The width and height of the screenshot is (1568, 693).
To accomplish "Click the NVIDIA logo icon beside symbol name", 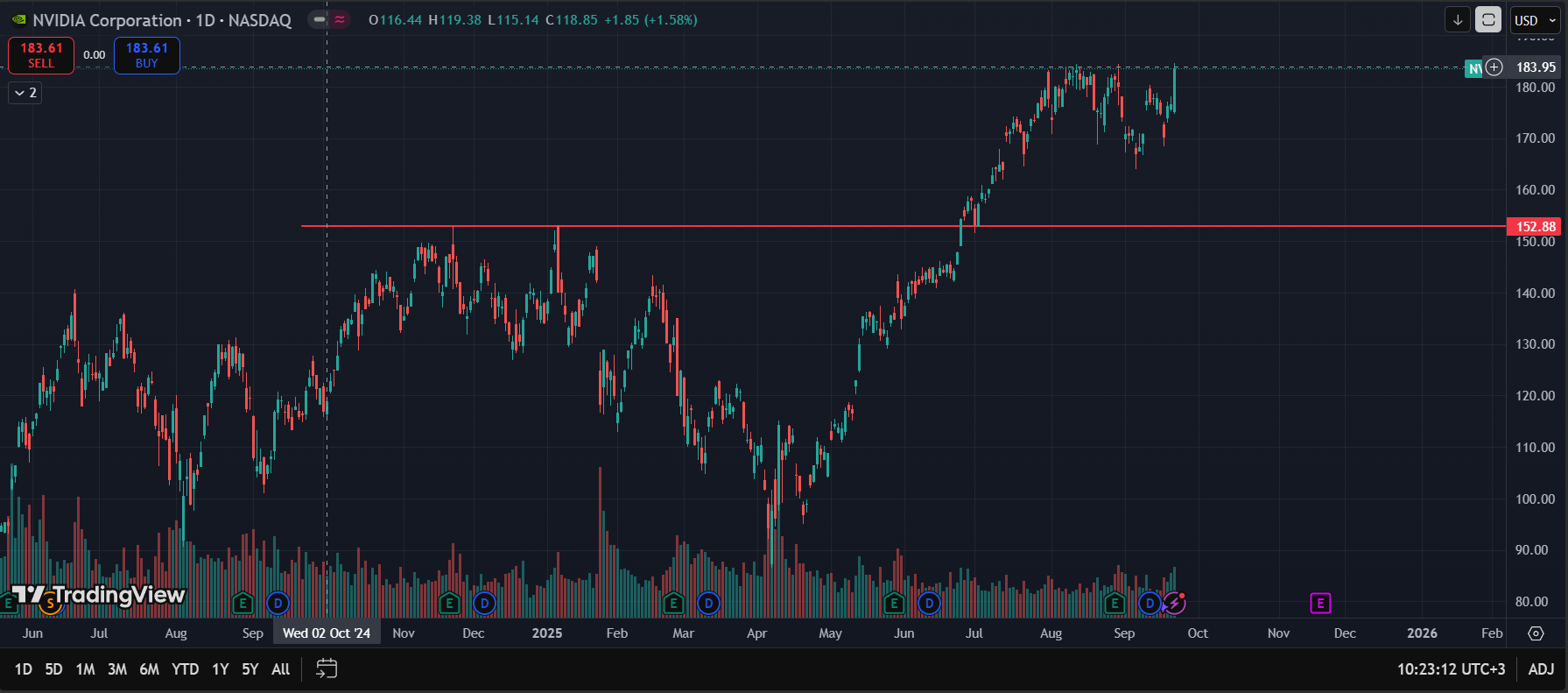I will pyautogui.click(x=18, y=20).
